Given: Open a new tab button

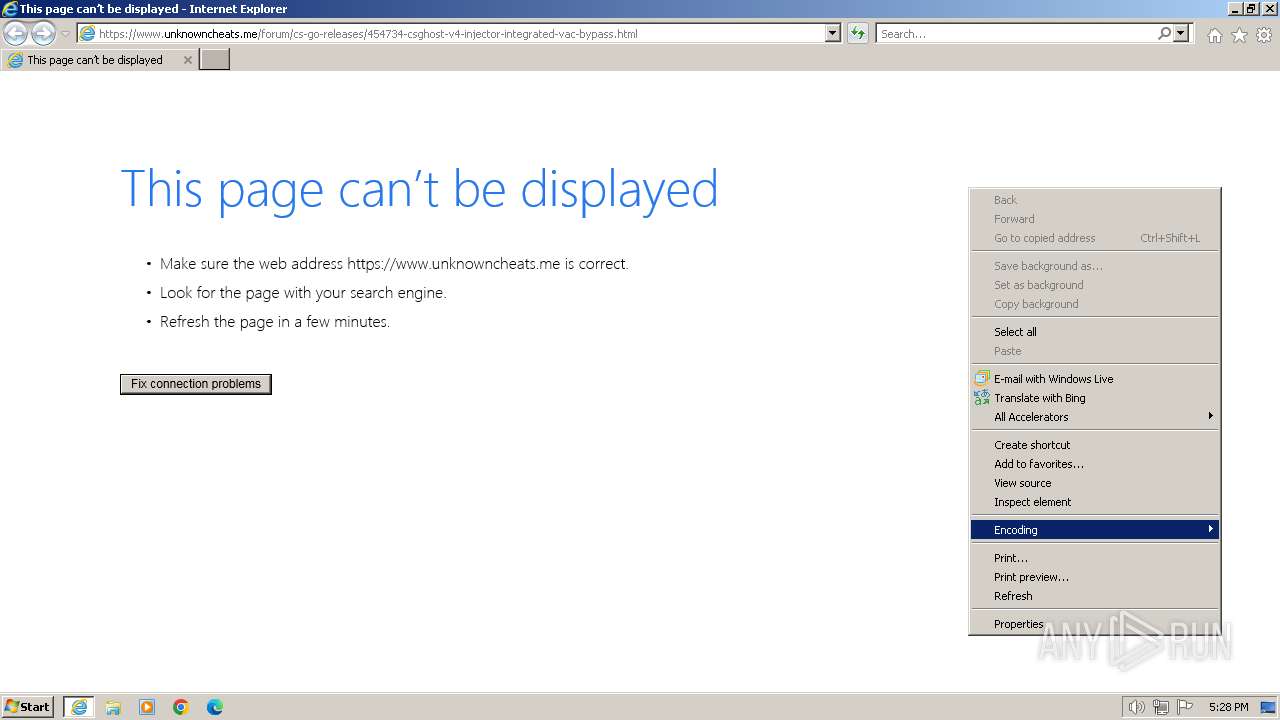Looking at the screenshot, I should pos(215,59).
